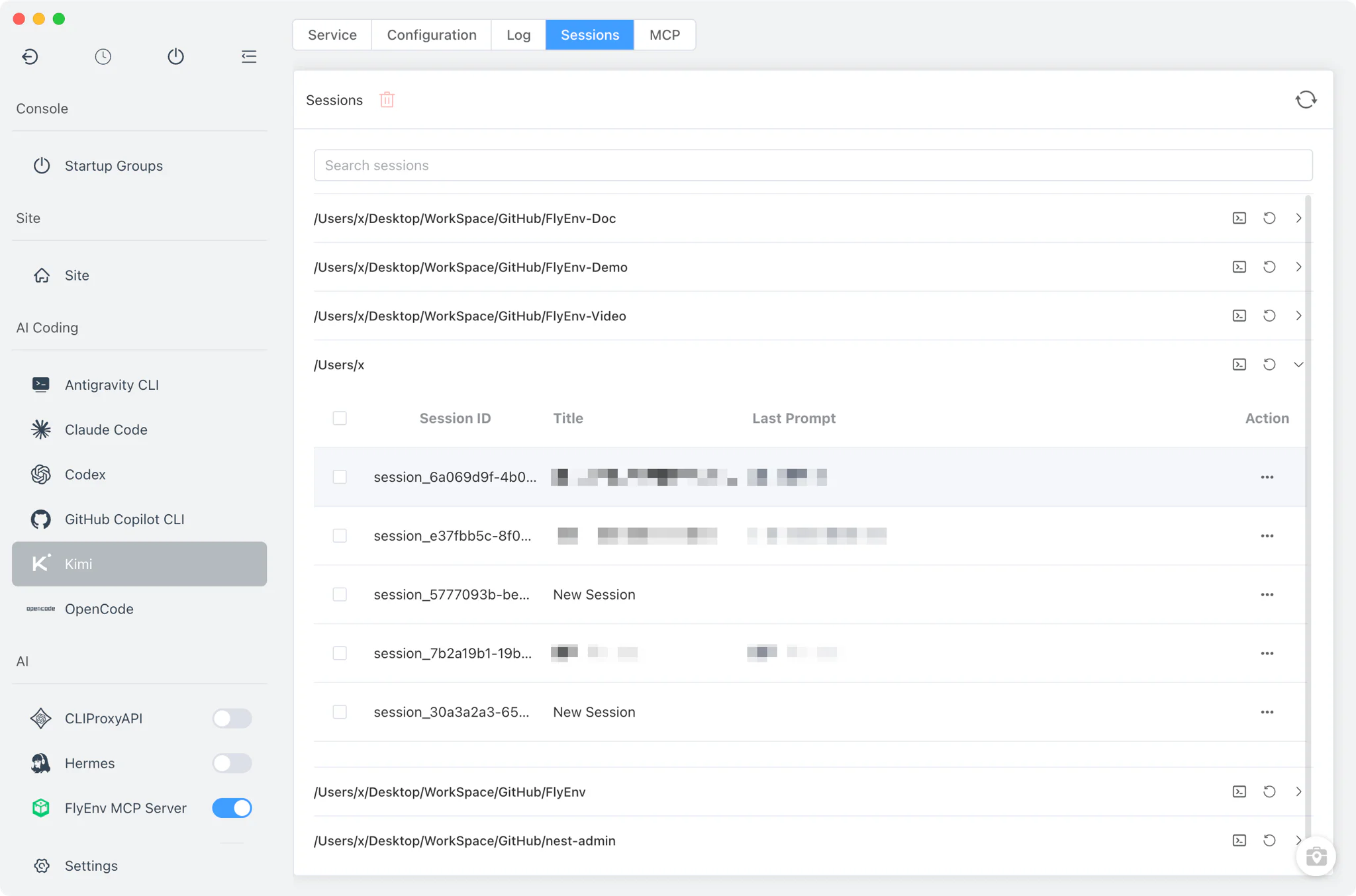This screenshot has width=1356, height=896.
Task: Click the power icon in sidebar toolbar
Action: [175, 57]
